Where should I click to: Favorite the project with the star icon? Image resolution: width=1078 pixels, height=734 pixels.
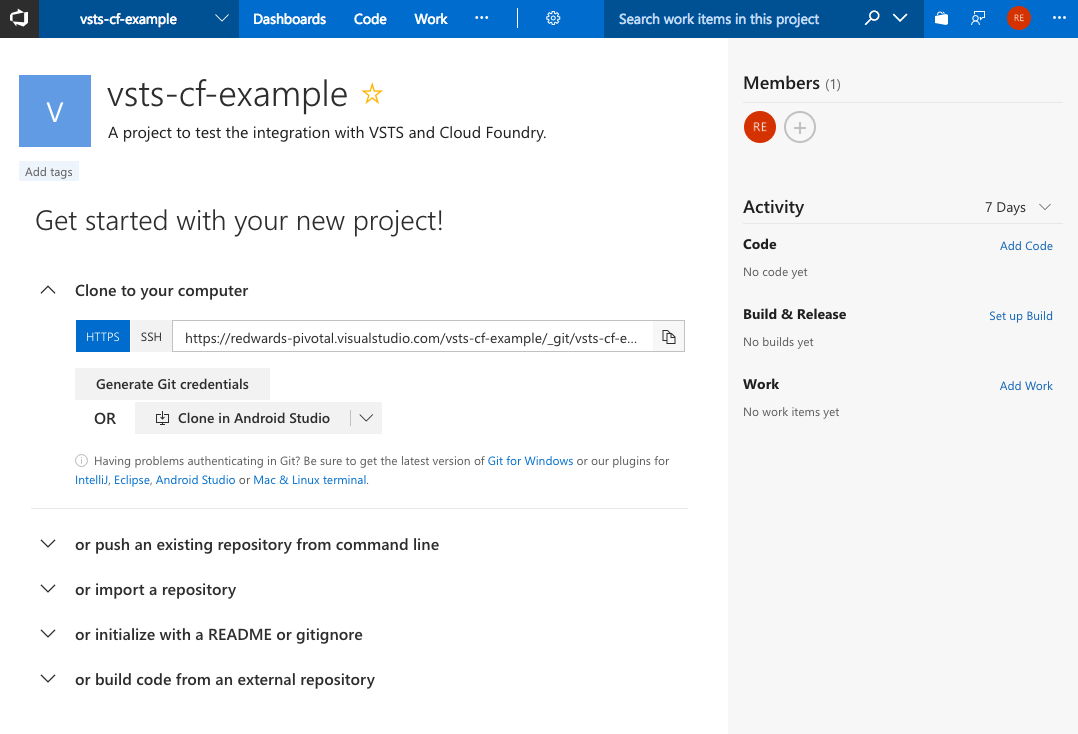point(372,95)
